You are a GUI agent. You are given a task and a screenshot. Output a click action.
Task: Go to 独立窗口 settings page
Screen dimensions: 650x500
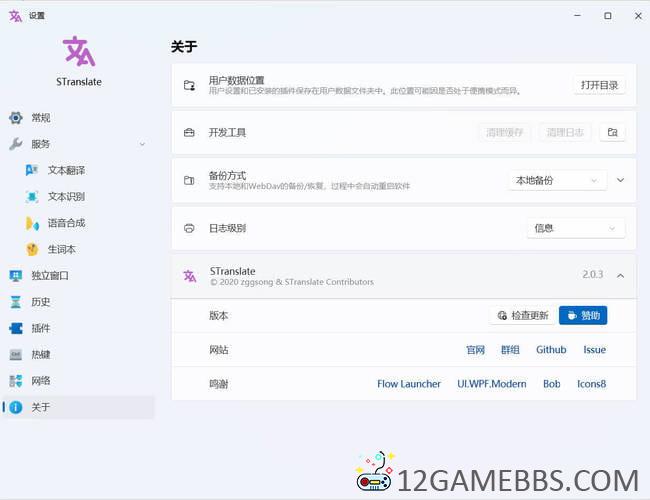click(49, 275)
